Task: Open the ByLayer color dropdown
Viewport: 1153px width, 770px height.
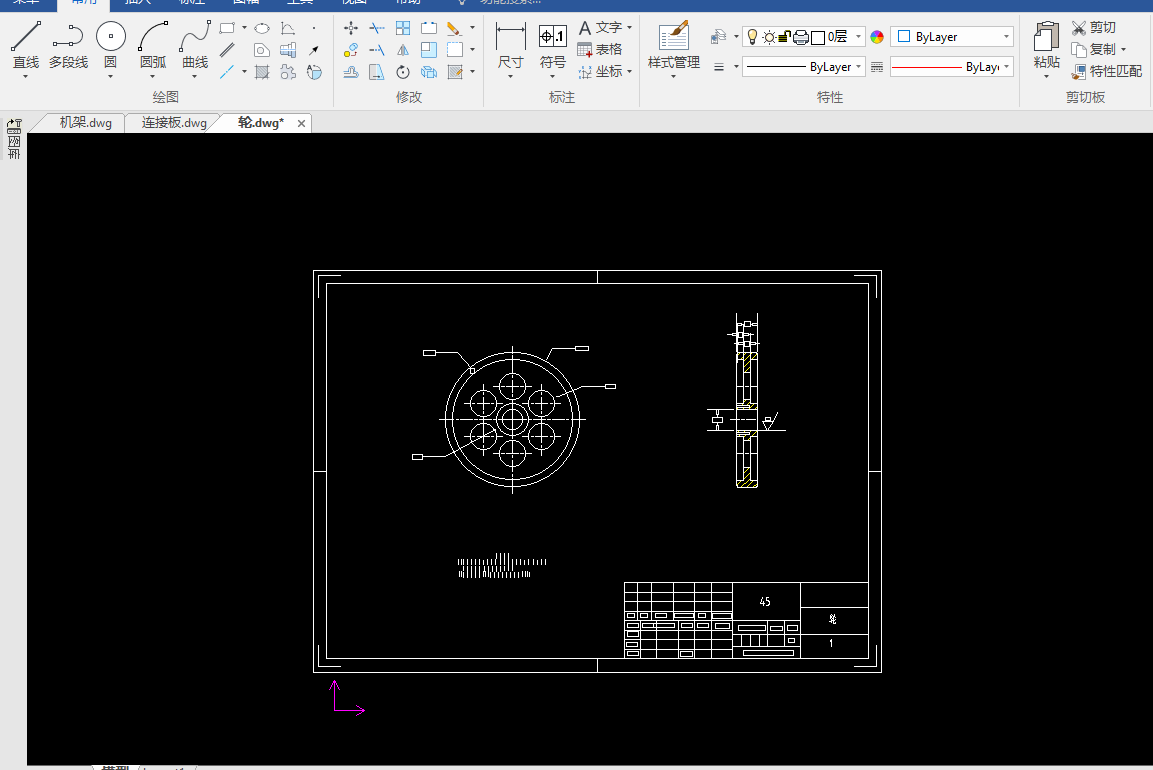Action: coord(1005,37)
